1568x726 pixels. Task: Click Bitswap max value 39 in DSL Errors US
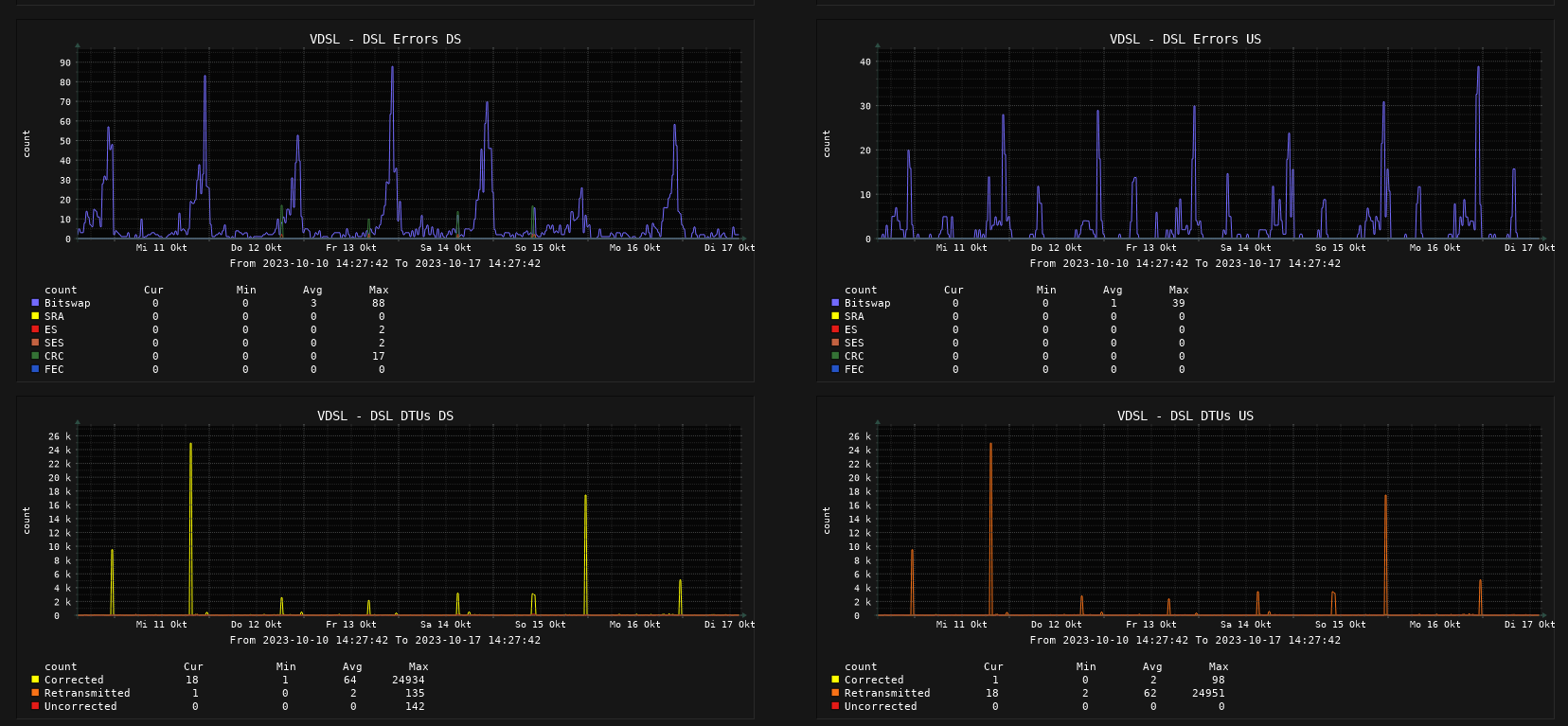point(1179,303)
